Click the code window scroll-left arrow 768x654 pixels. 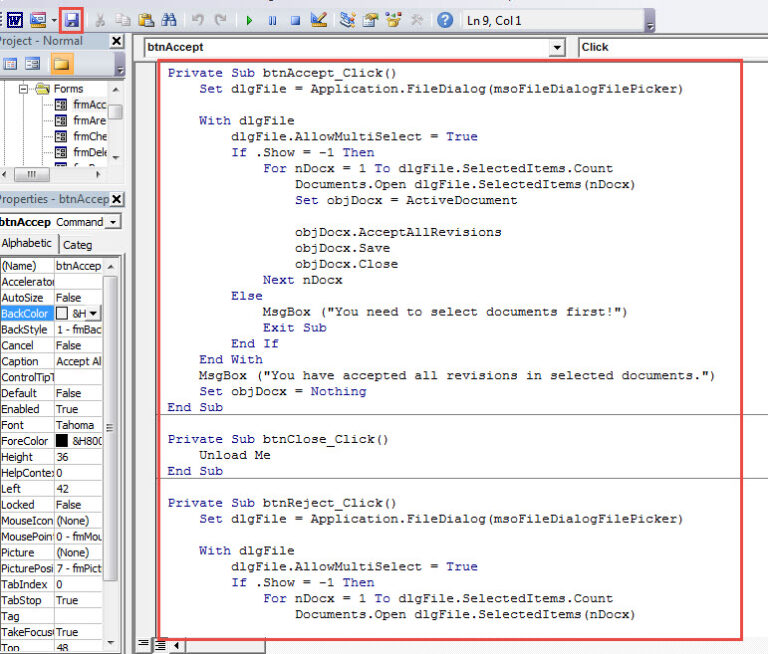coord(176,646)
